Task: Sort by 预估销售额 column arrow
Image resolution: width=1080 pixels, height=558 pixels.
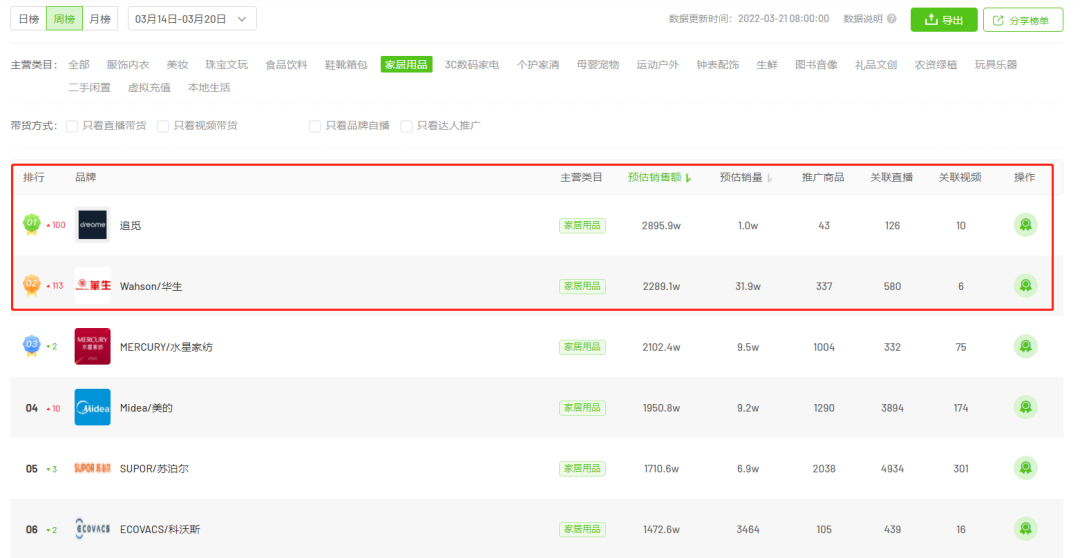Action: [688, 178]
